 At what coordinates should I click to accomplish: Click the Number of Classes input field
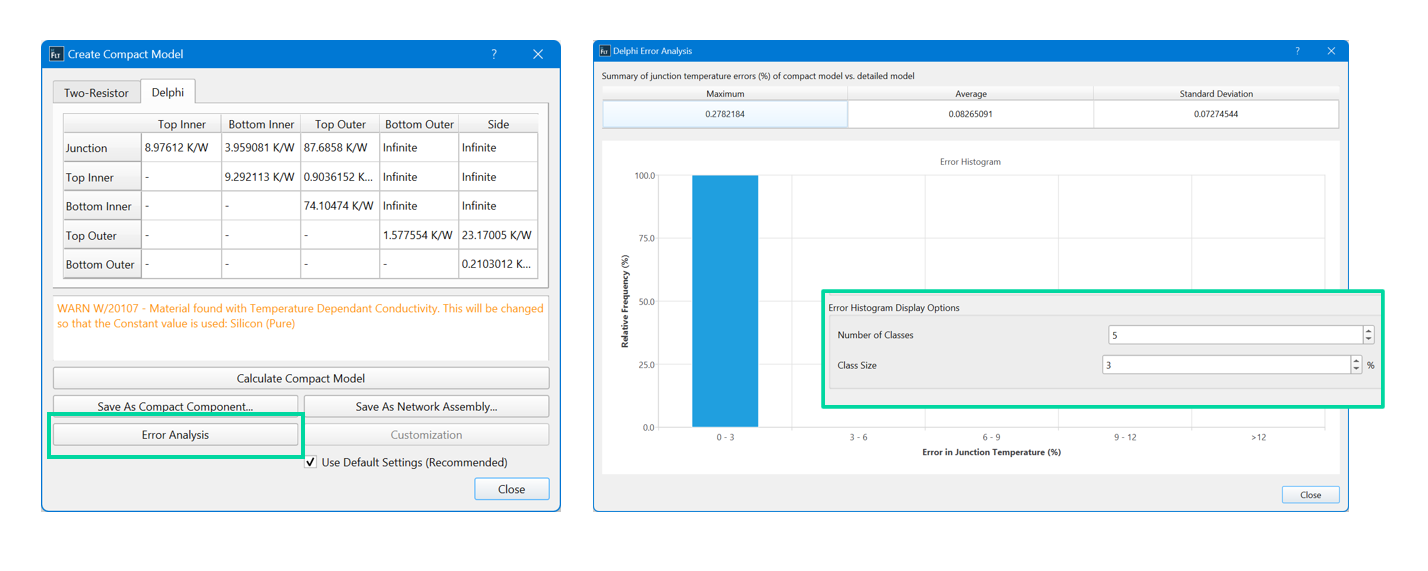pyautogui.click(x=1235, y=335)
